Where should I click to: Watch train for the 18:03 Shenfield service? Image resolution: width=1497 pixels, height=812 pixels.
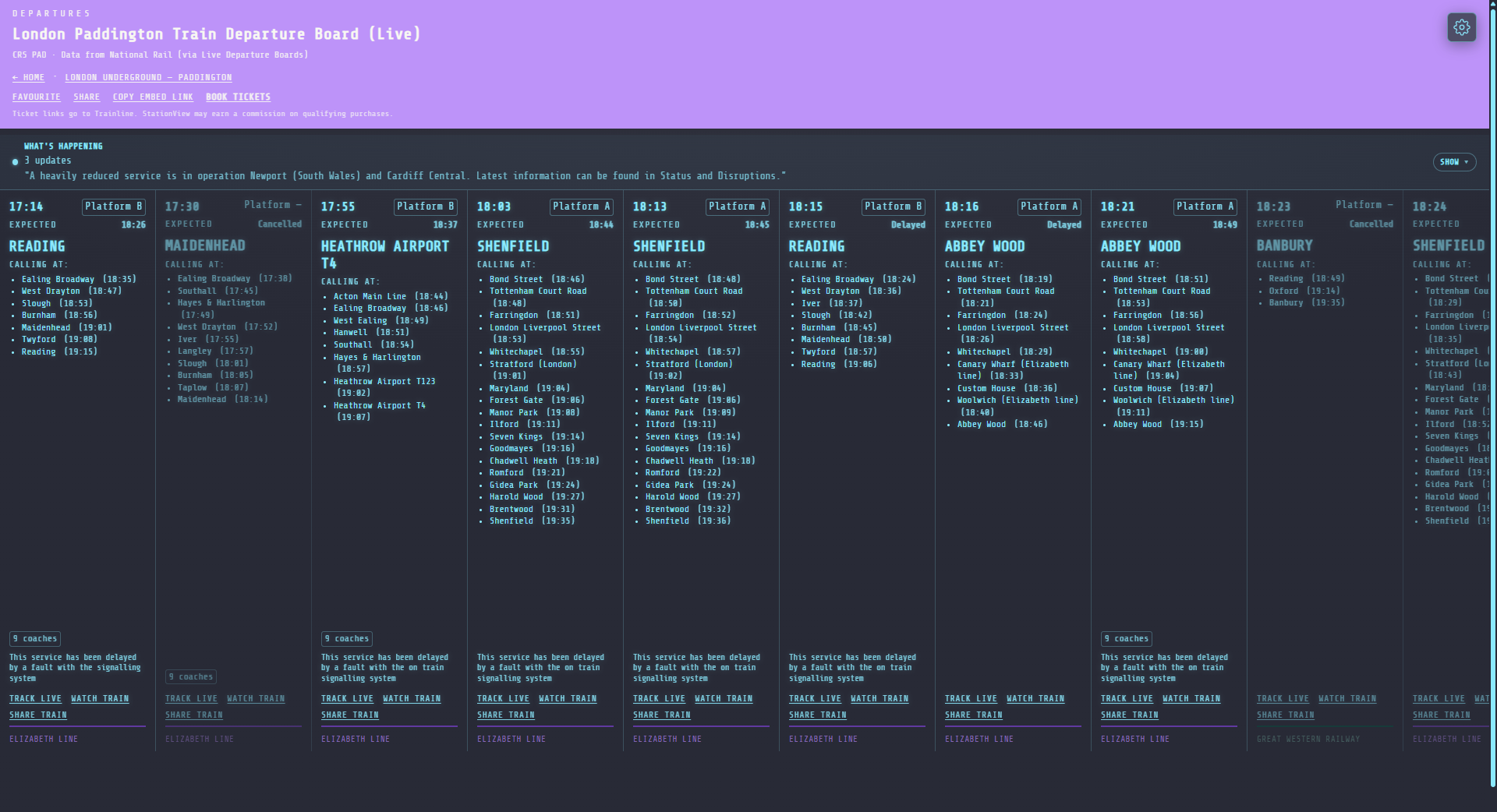[x=568, y=698]
